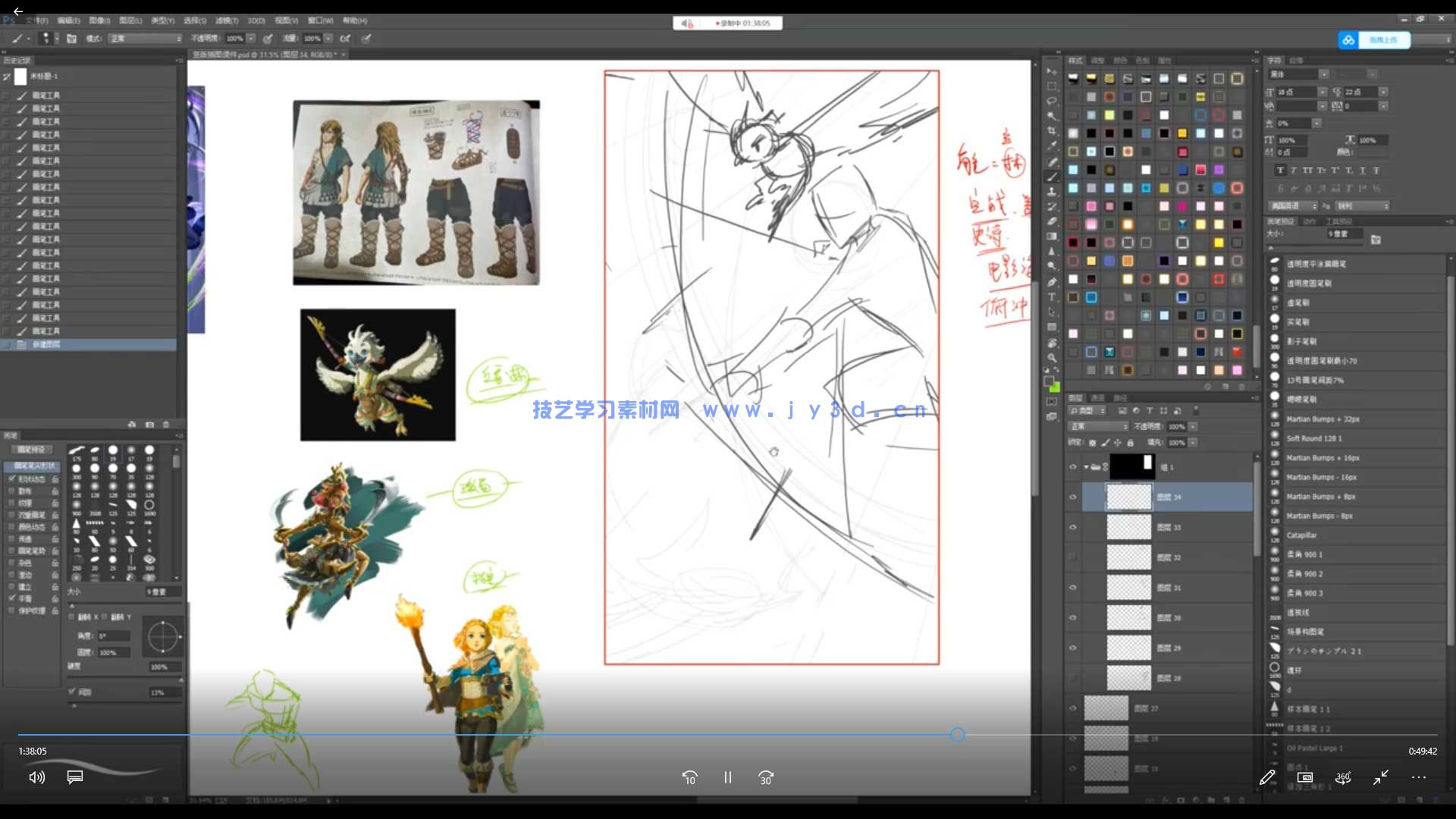Open the 滤镜(T) menu
The height and width of the screenshot is (819, 1456).
point(227,20)
